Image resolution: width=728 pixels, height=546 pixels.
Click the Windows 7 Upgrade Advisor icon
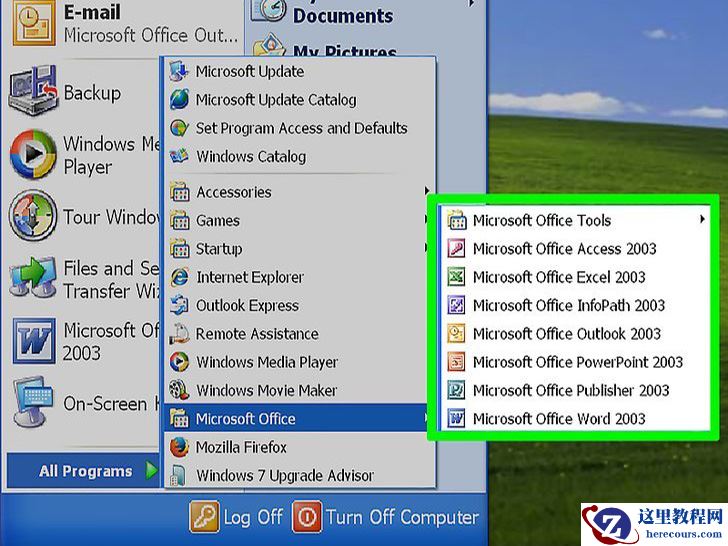coord(179,475)
